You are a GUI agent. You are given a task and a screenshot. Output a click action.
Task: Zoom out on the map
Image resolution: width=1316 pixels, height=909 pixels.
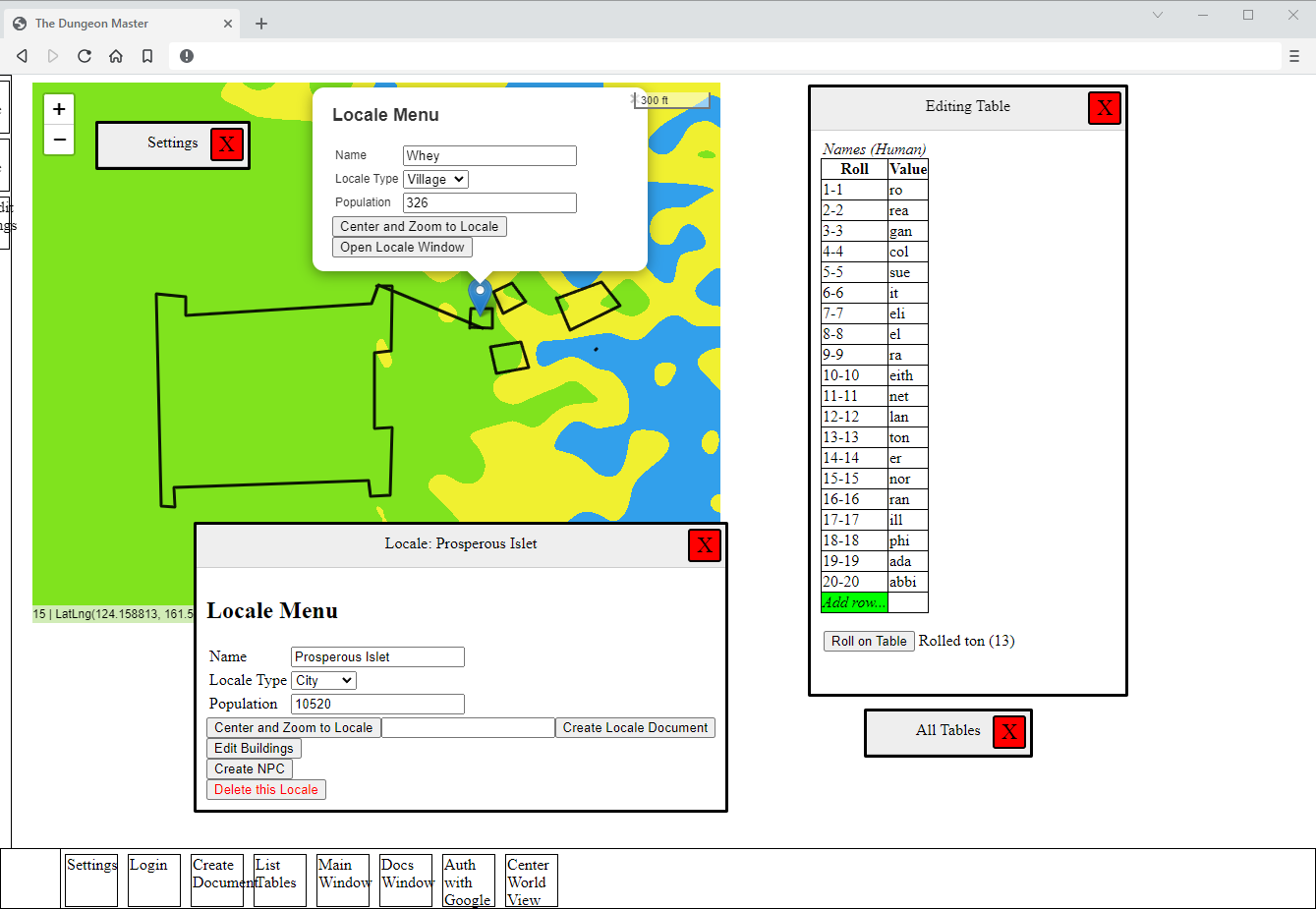click(59, 141)
